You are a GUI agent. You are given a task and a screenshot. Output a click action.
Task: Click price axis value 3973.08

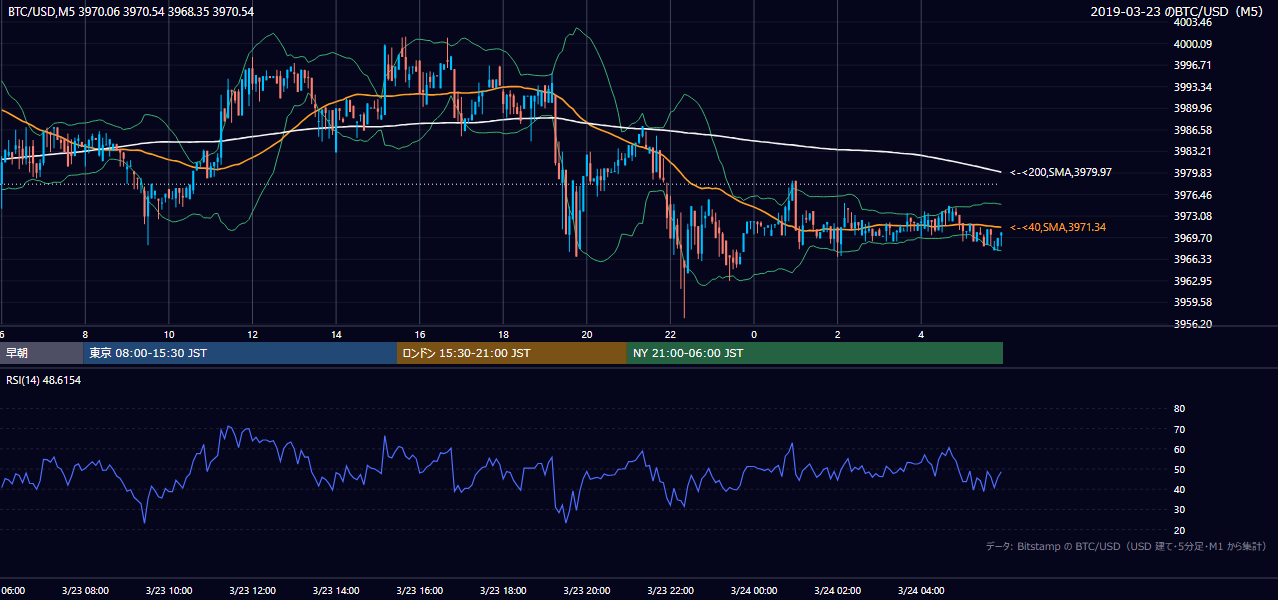(1193, 216)
